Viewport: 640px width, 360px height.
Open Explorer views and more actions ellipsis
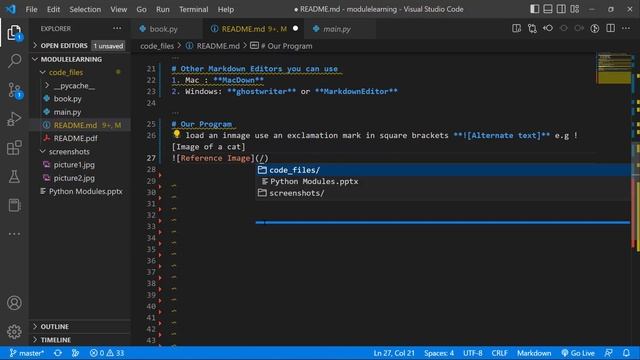117,29
